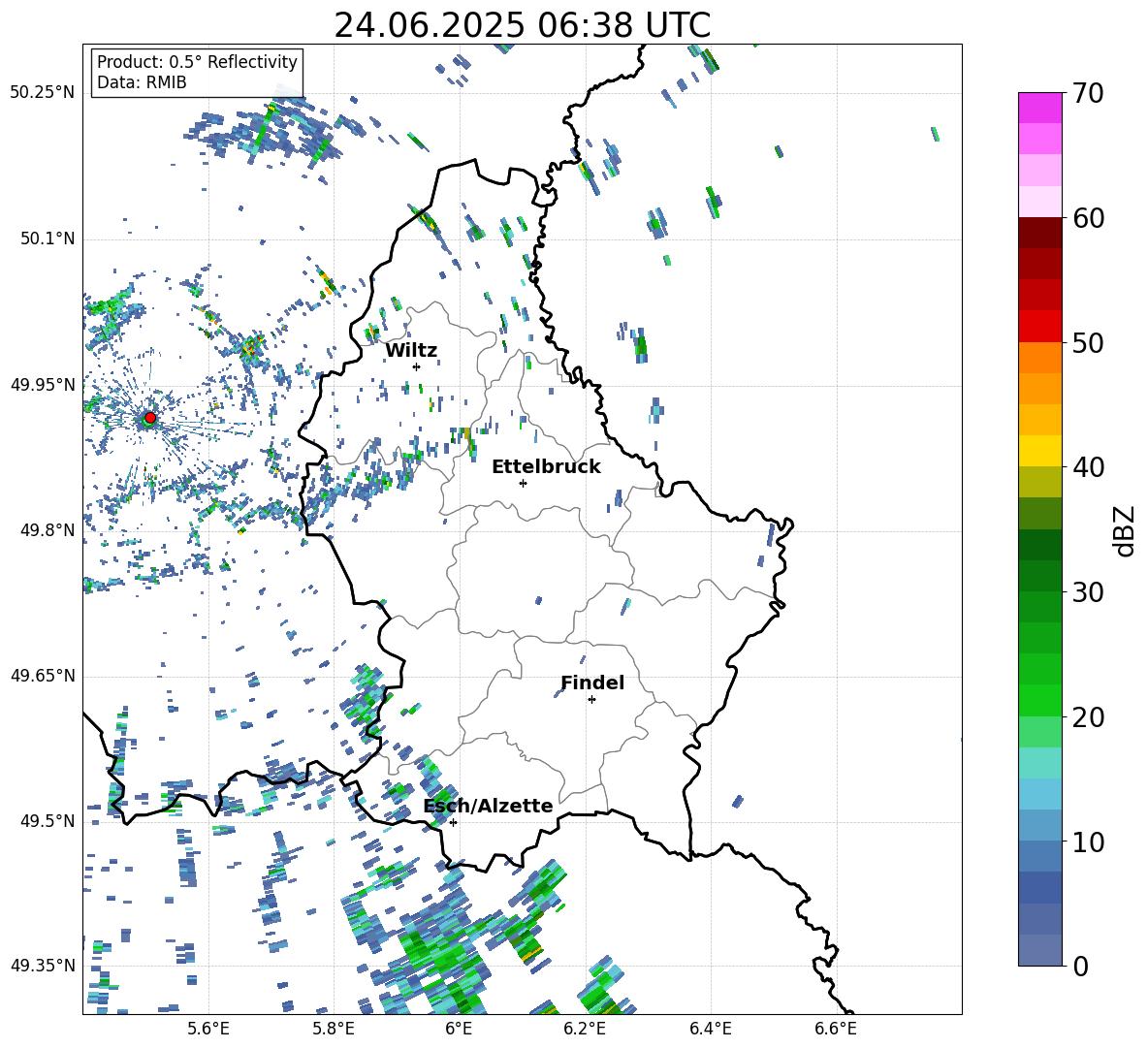Click the dBZ colorbar label

pos(1126,530)
